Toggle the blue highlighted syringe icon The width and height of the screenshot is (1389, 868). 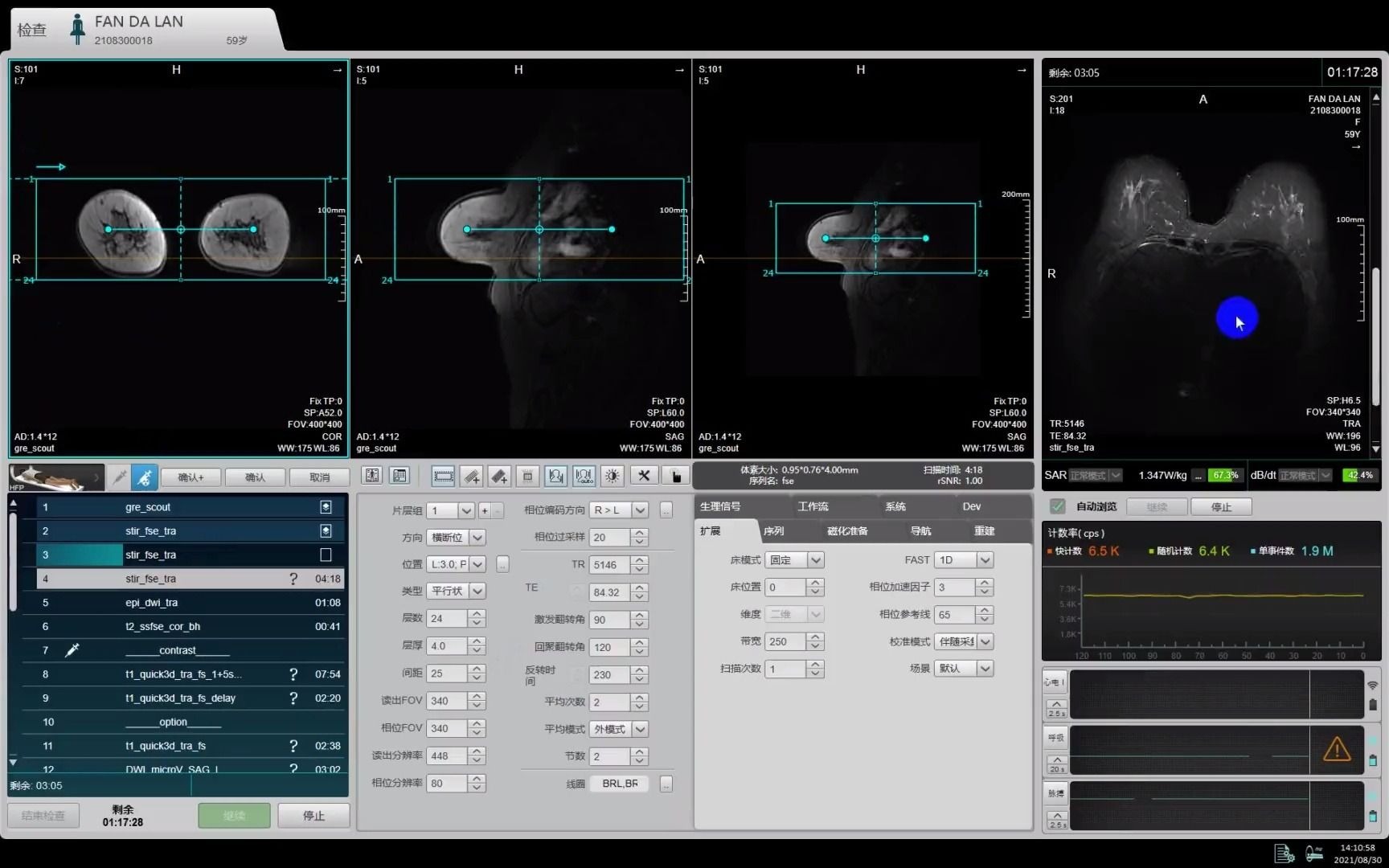pos(145,477)
